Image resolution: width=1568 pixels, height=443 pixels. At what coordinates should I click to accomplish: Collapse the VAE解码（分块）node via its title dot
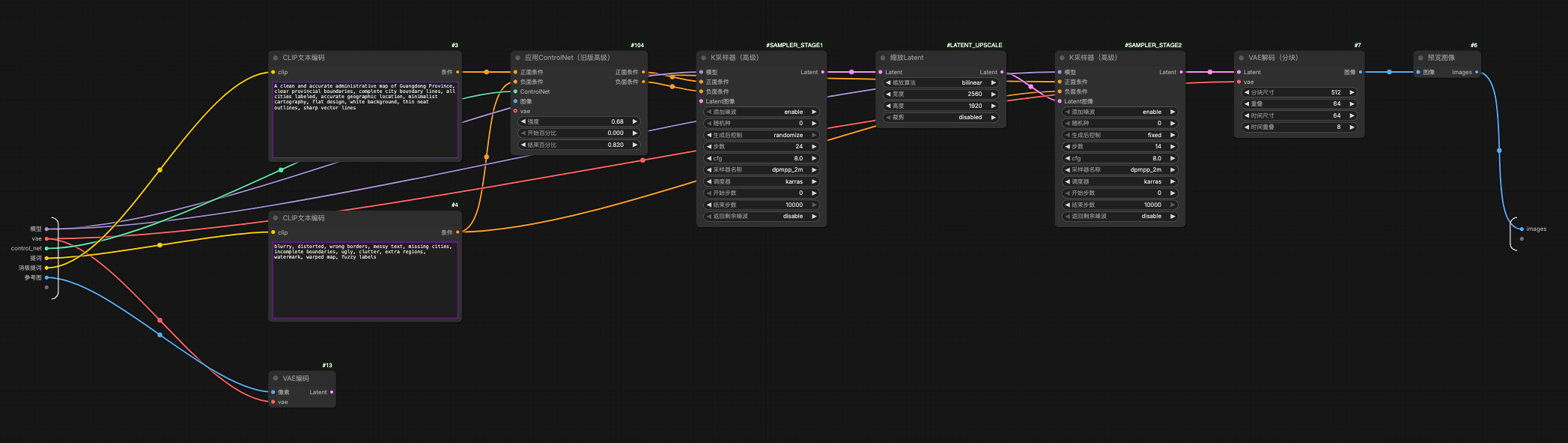pos(1242,58)
